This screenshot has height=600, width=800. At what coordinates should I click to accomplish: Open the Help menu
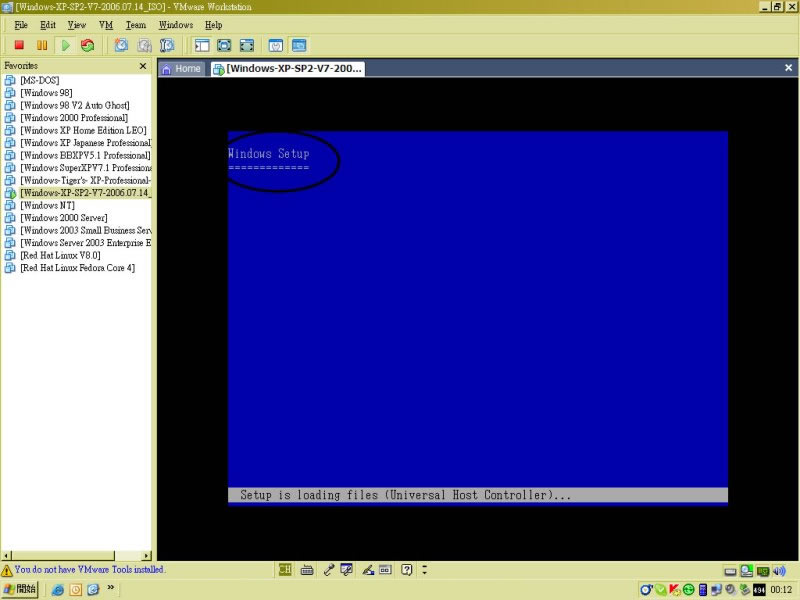point(213,25)
